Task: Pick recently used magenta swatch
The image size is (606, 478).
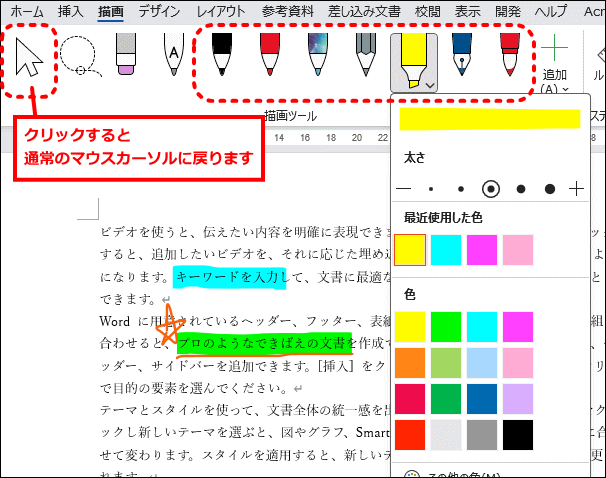Action: (x=482, y=250)
